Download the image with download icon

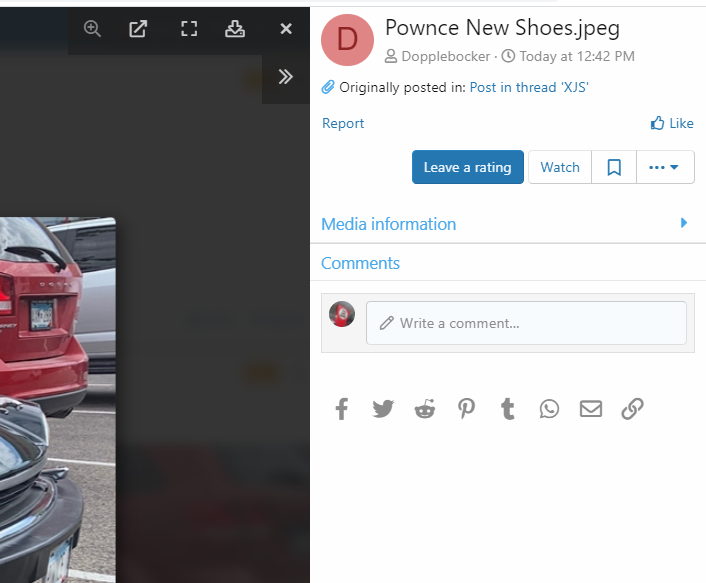tap(235, 29)
